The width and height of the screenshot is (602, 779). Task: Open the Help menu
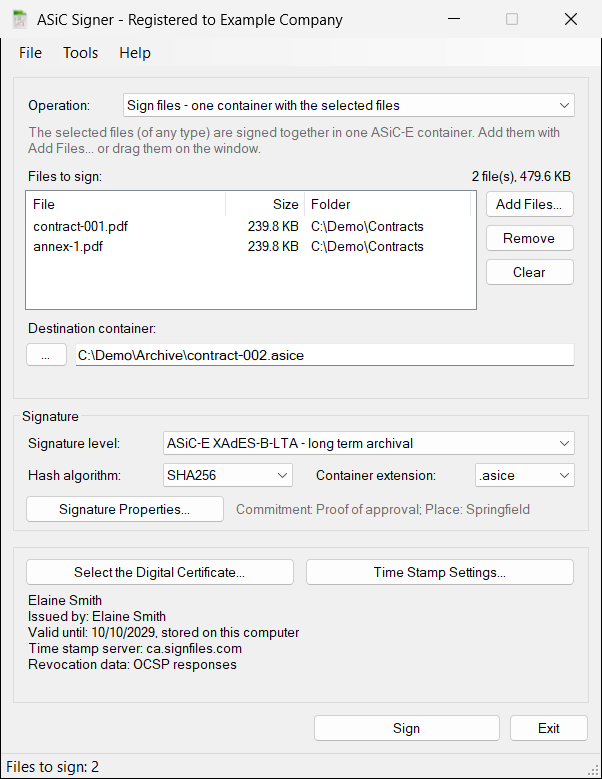coord(135,53)
